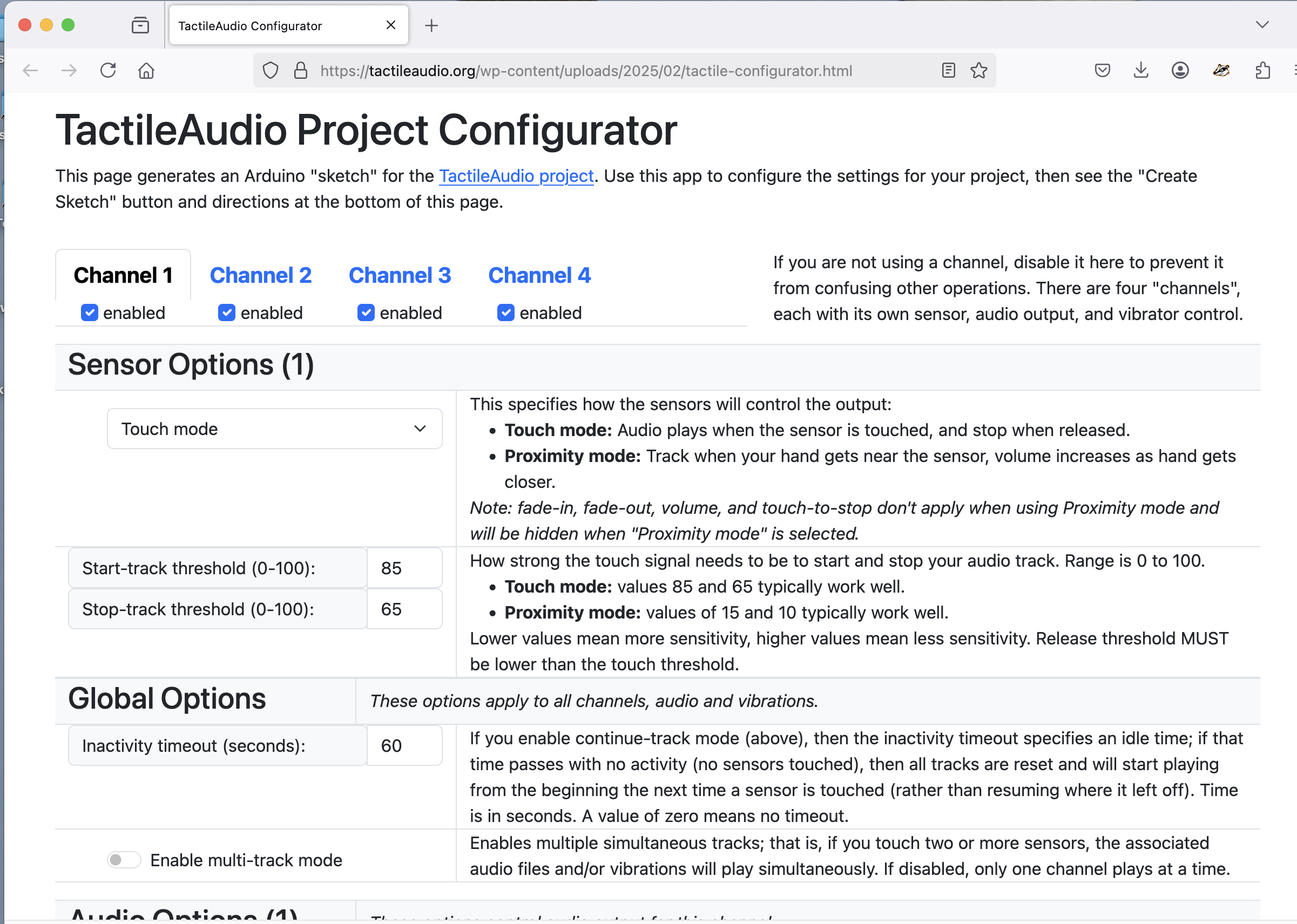This screenshot has height=924, width=1297.
Task: Click the browser reload icon
Action: (x=108, y=71)
